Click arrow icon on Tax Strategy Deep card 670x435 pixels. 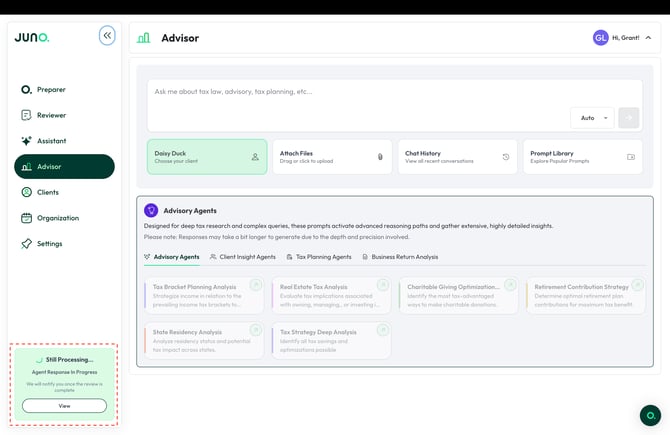pos(383,330)
